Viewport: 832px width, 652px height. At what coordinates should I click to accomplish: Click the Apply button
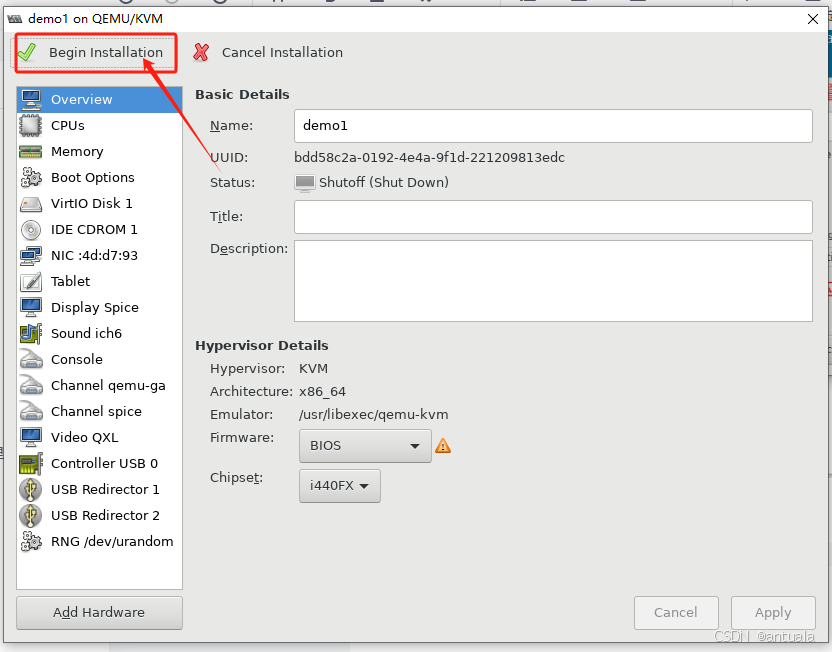[x=773, y=613]
